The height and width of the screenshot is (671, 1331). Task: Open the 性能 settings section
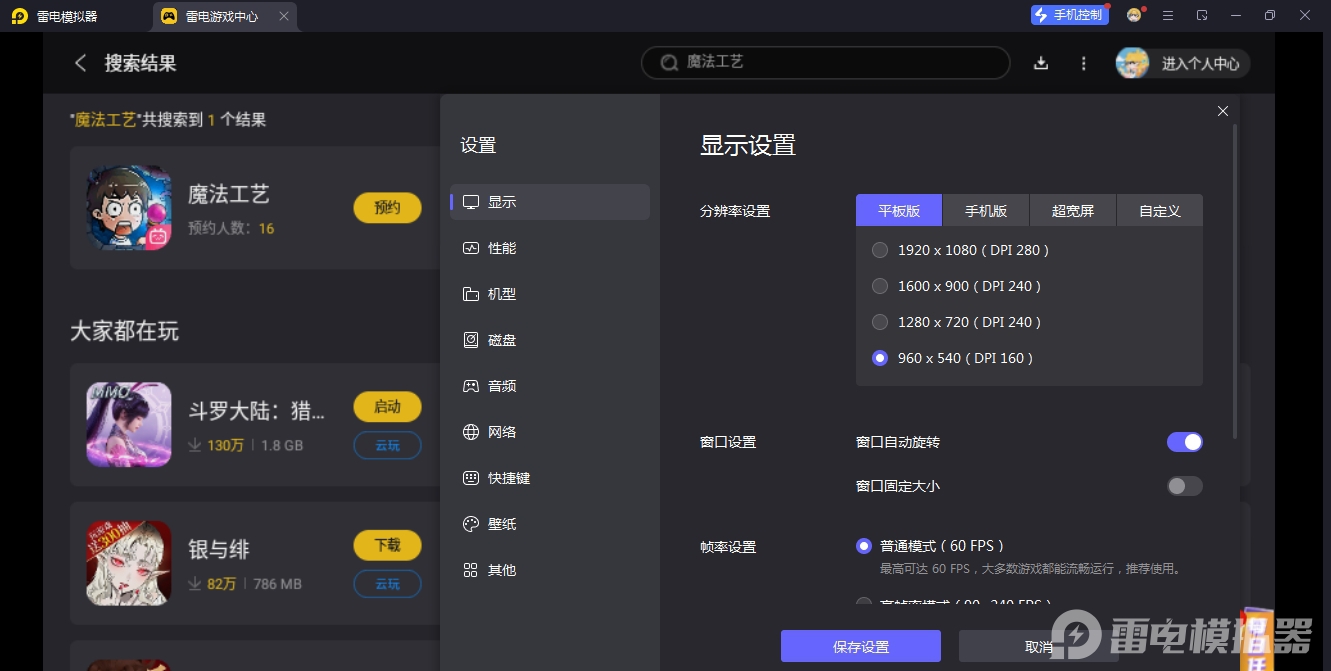click(550, 248)
